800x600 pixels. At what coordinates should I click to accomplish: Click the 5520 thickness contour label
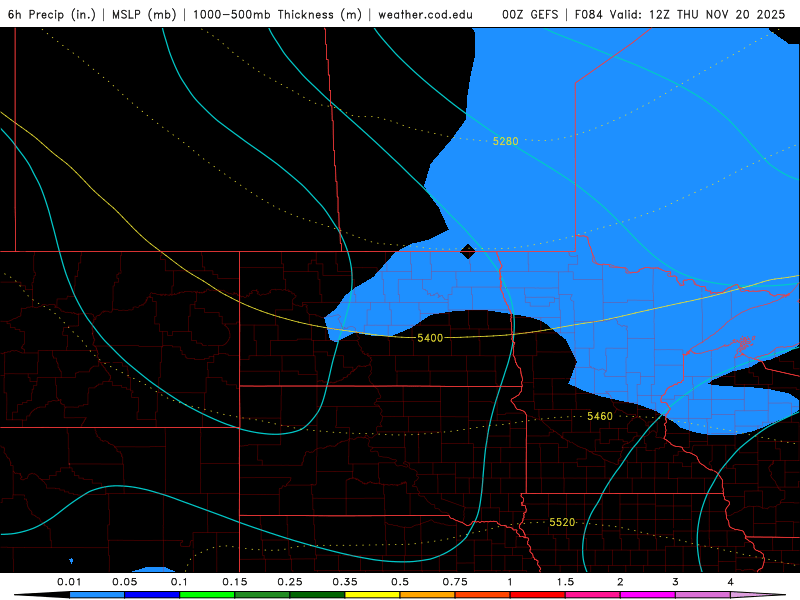click(562, 522)
